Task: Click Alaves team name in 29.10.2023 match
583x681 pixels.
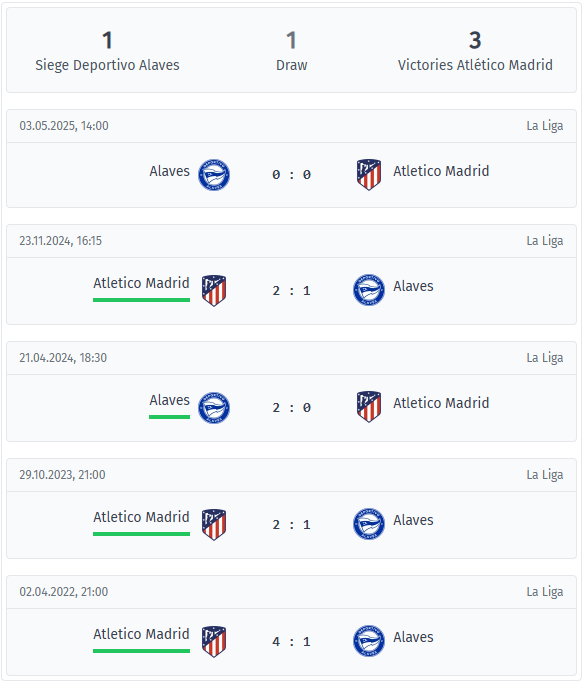Action: point(413,520)
